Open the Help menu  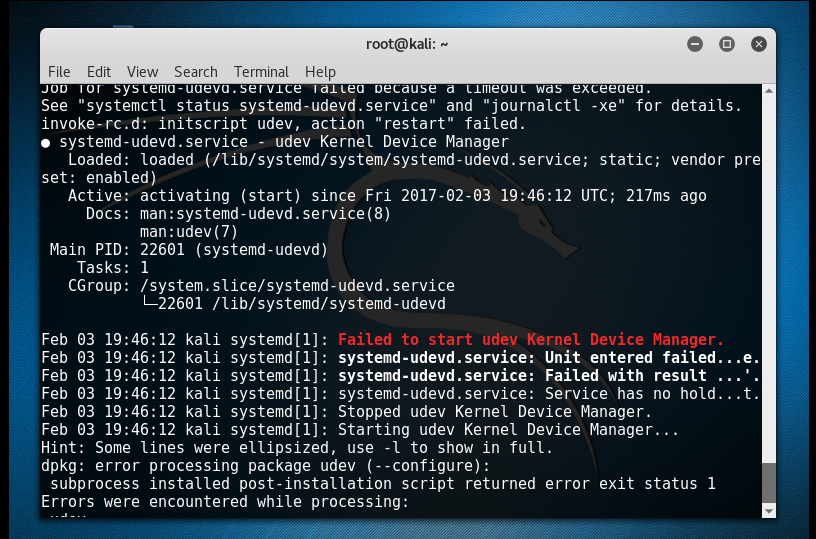pos(320,72)
